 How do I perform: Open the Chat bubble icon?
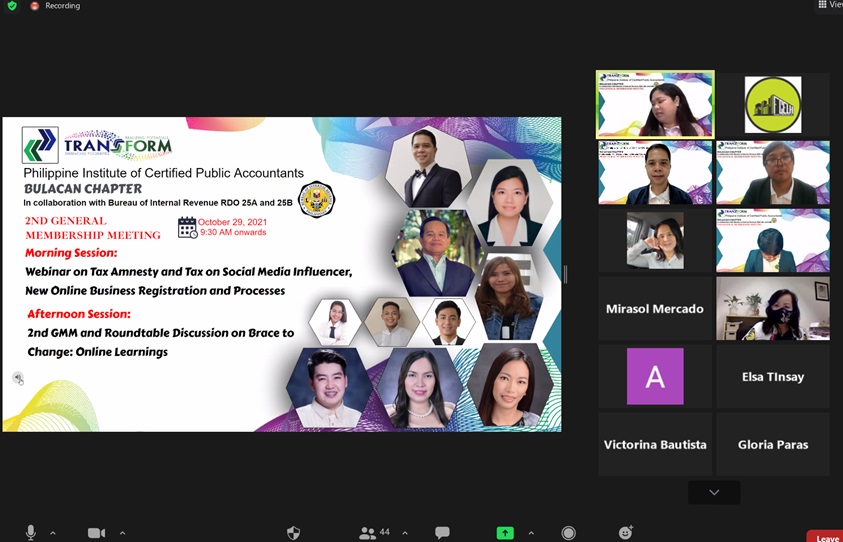442,533
